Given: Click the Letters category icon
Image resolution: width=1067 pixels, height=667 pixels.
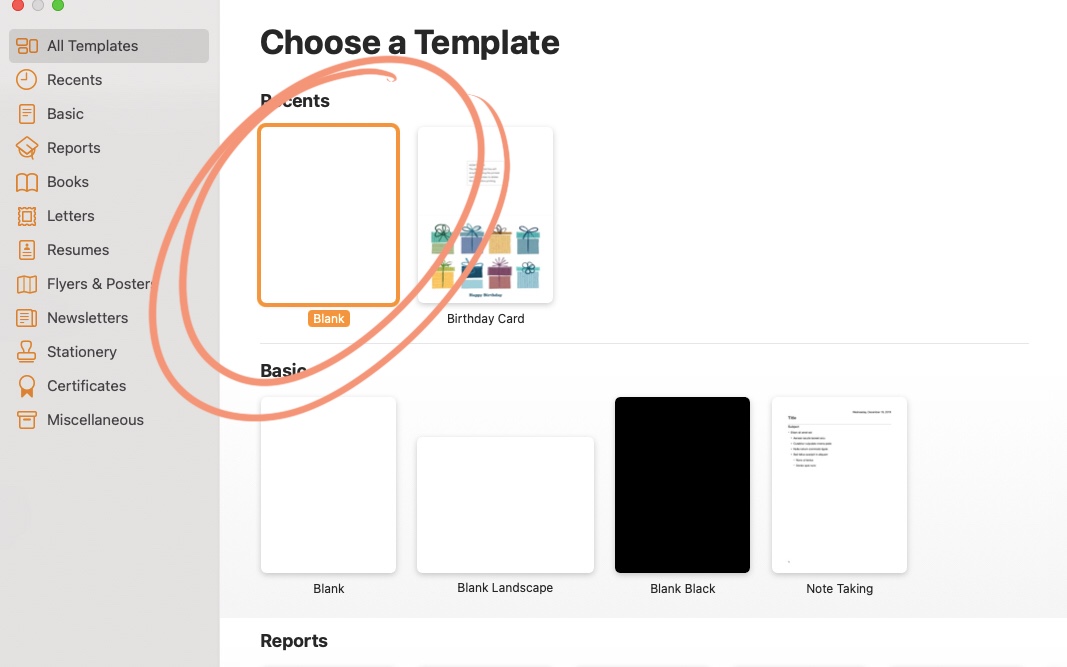Looking at the screenshot, I should click(27, 216).
